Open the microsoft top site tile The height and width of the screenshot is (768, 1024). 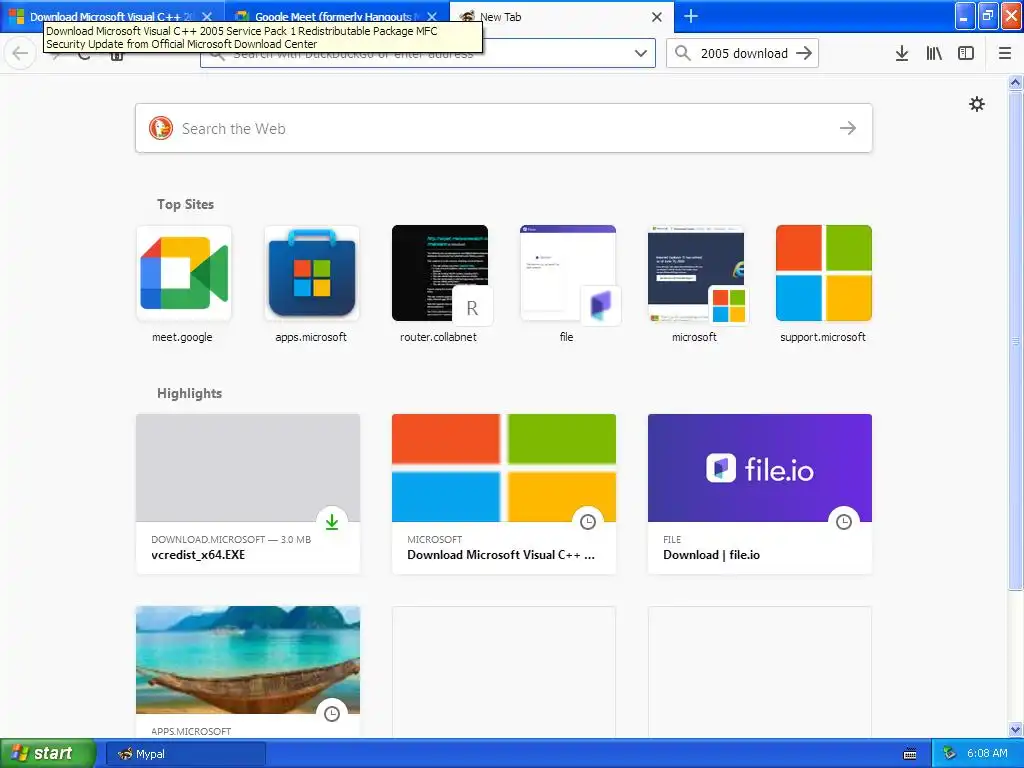[696, 285]
